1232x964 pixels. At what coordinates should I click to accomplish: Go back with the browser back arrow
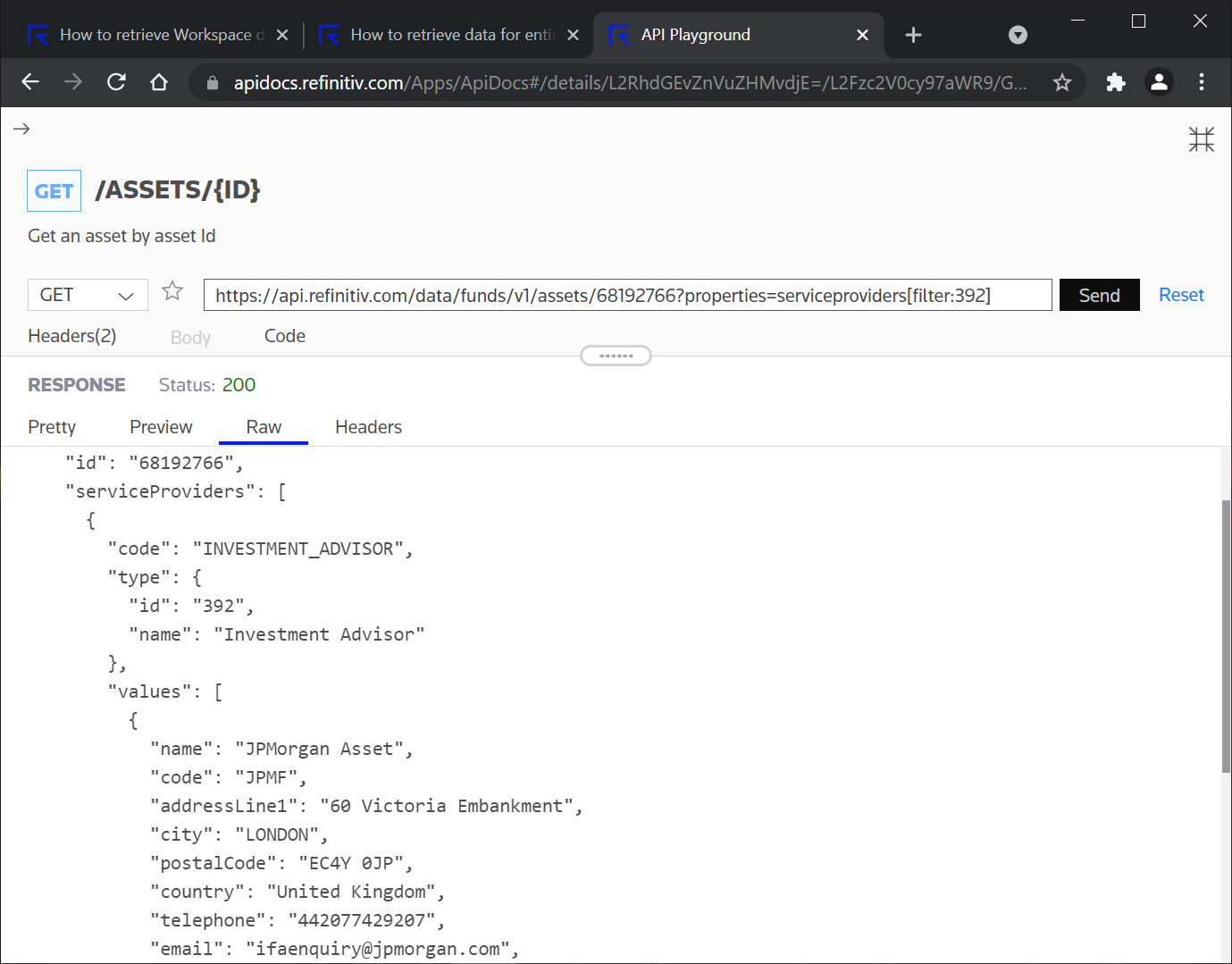coord(30,82)
